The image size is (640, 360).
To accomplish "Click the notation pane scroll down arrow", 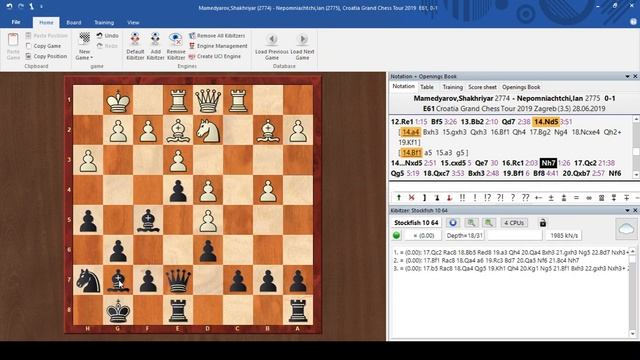I will point(636,174).
